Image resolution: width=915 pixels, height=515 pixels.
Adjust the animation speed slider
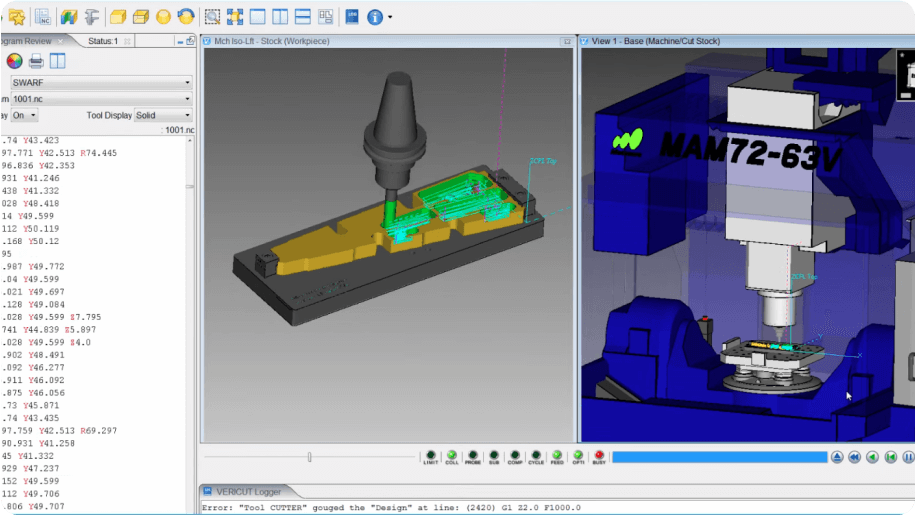[x=309, y=457]
